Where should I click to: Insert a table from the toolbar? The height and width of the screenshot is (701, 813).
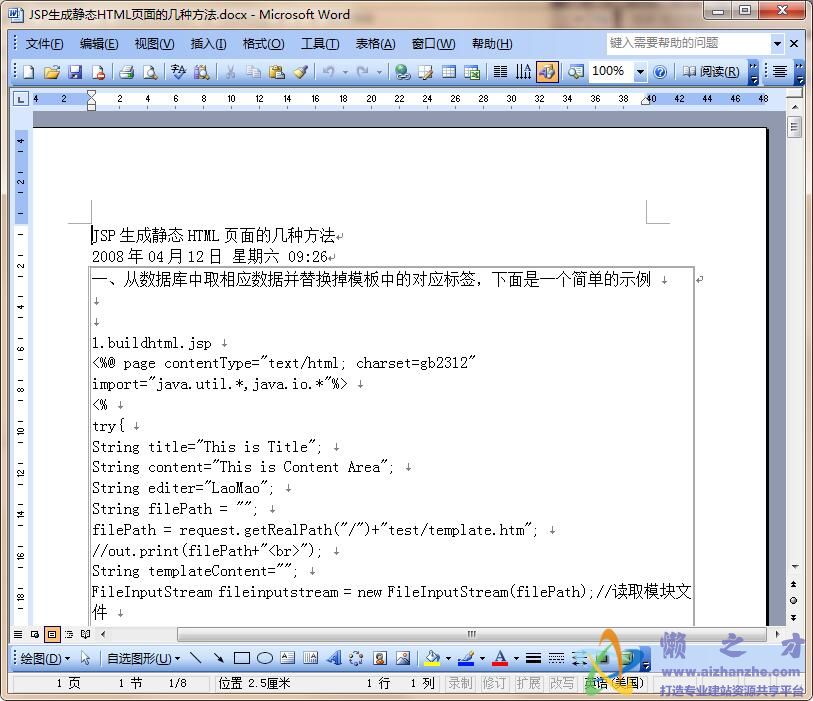(x=448, y=72)
